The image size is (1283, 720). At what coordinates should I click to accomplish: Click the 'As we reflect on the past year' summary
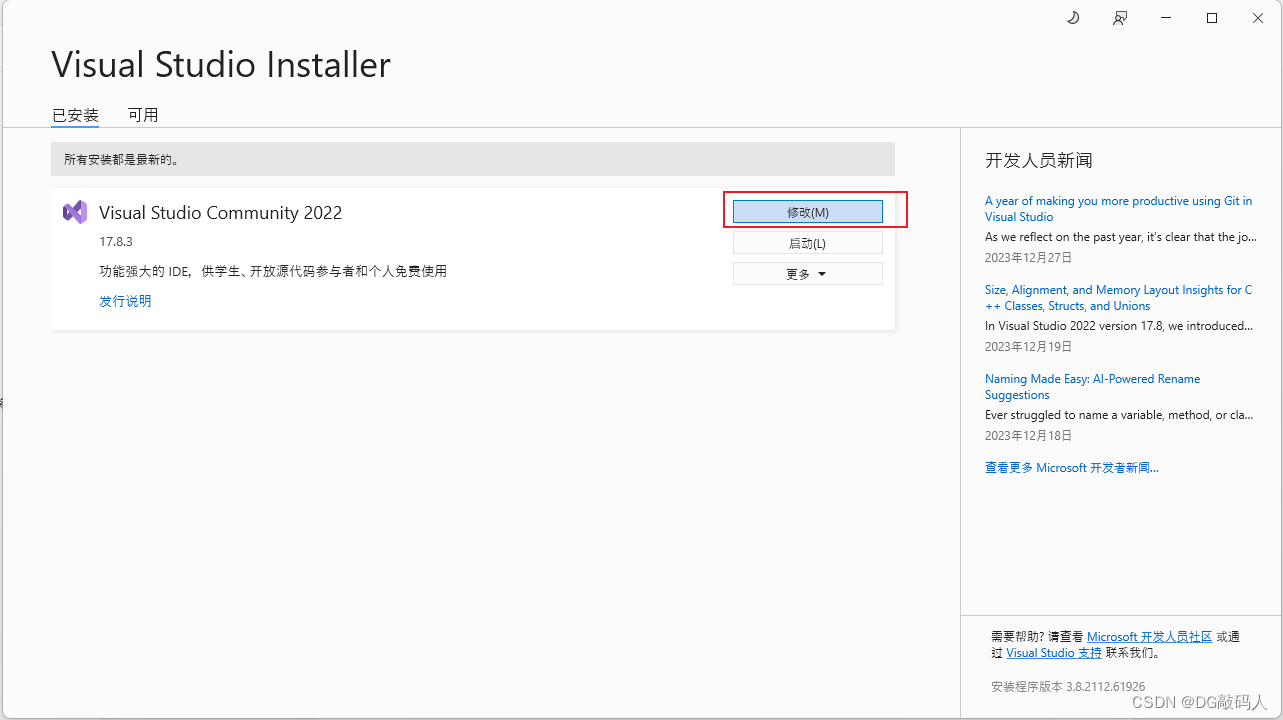[x=1119, y=237]
